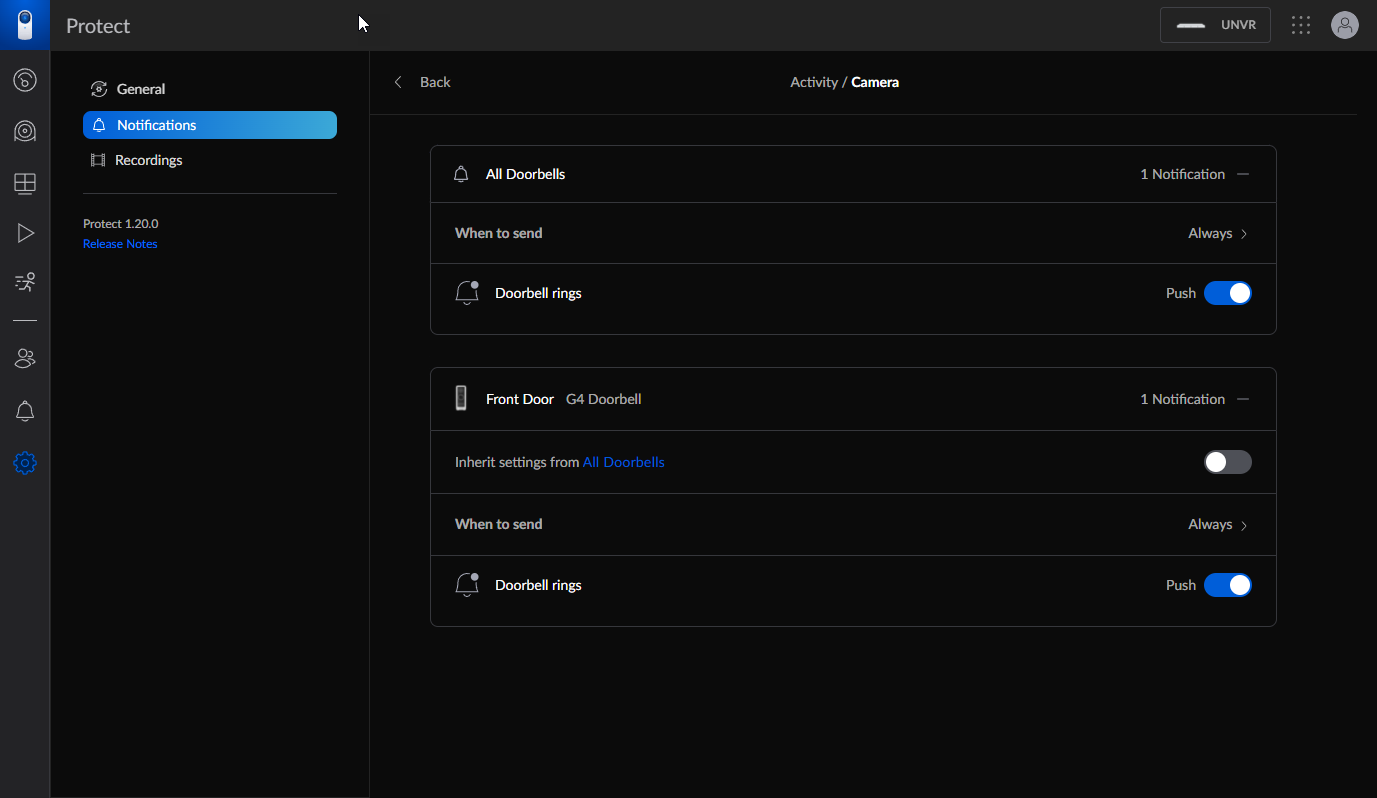Click the UniFi Protect logo icon
The height and width of the screenshot is (798, 1377).
(25, 25)
